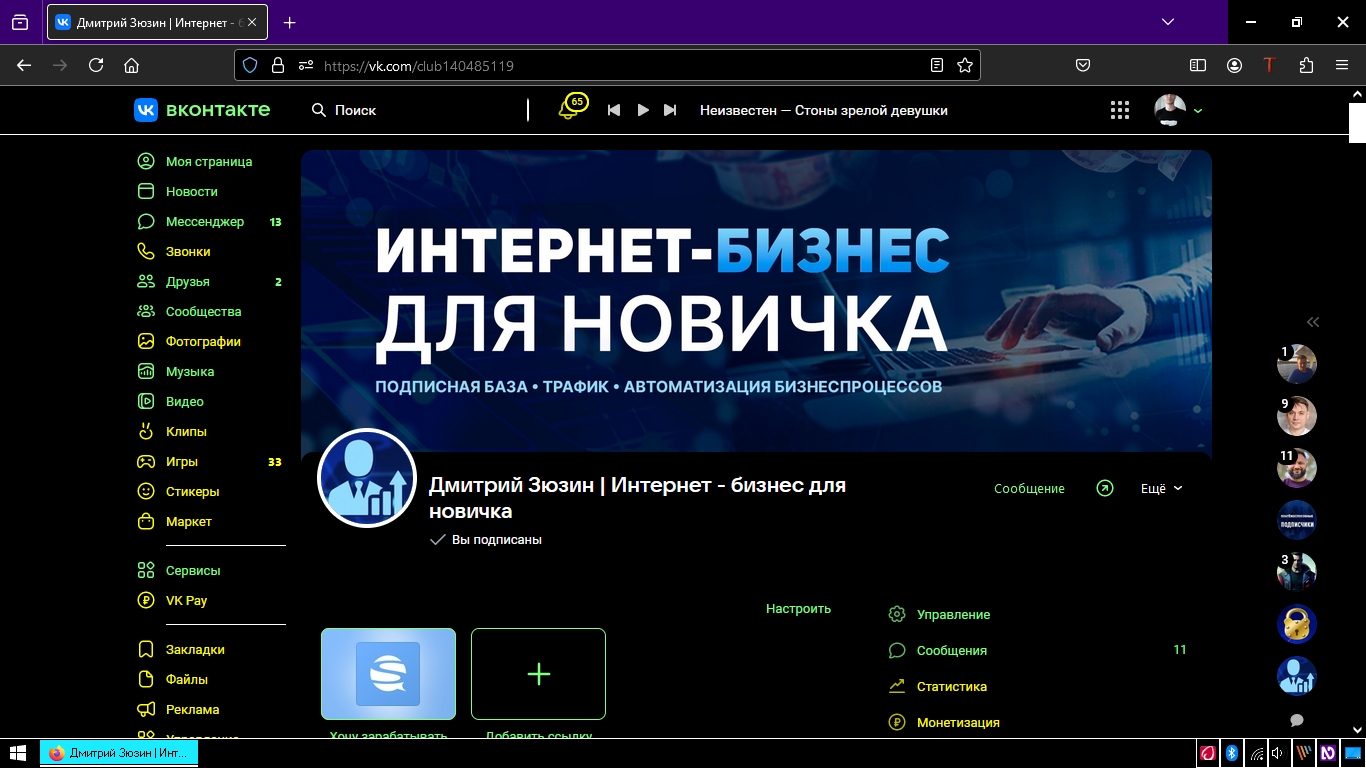Open chat avatar with badge 3
The image size is (1366, 768).
pos(1297,572)
